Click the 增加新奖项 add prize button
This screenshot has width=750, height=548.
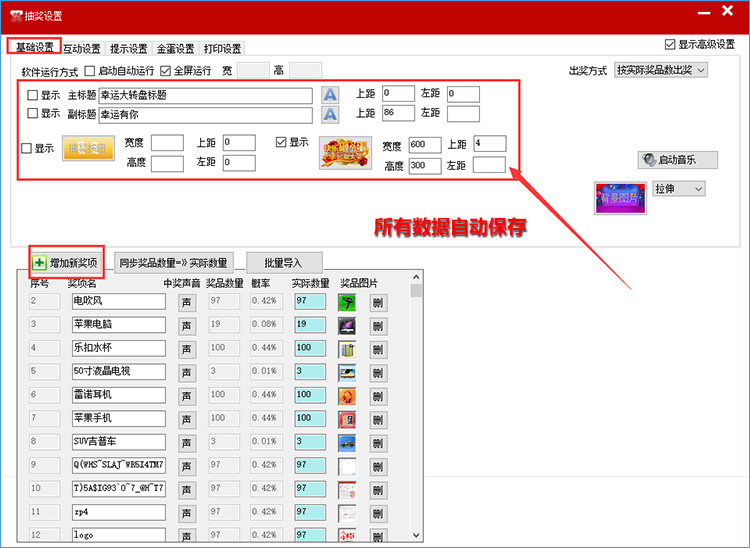pyautogui.click(x=67, y=262)
